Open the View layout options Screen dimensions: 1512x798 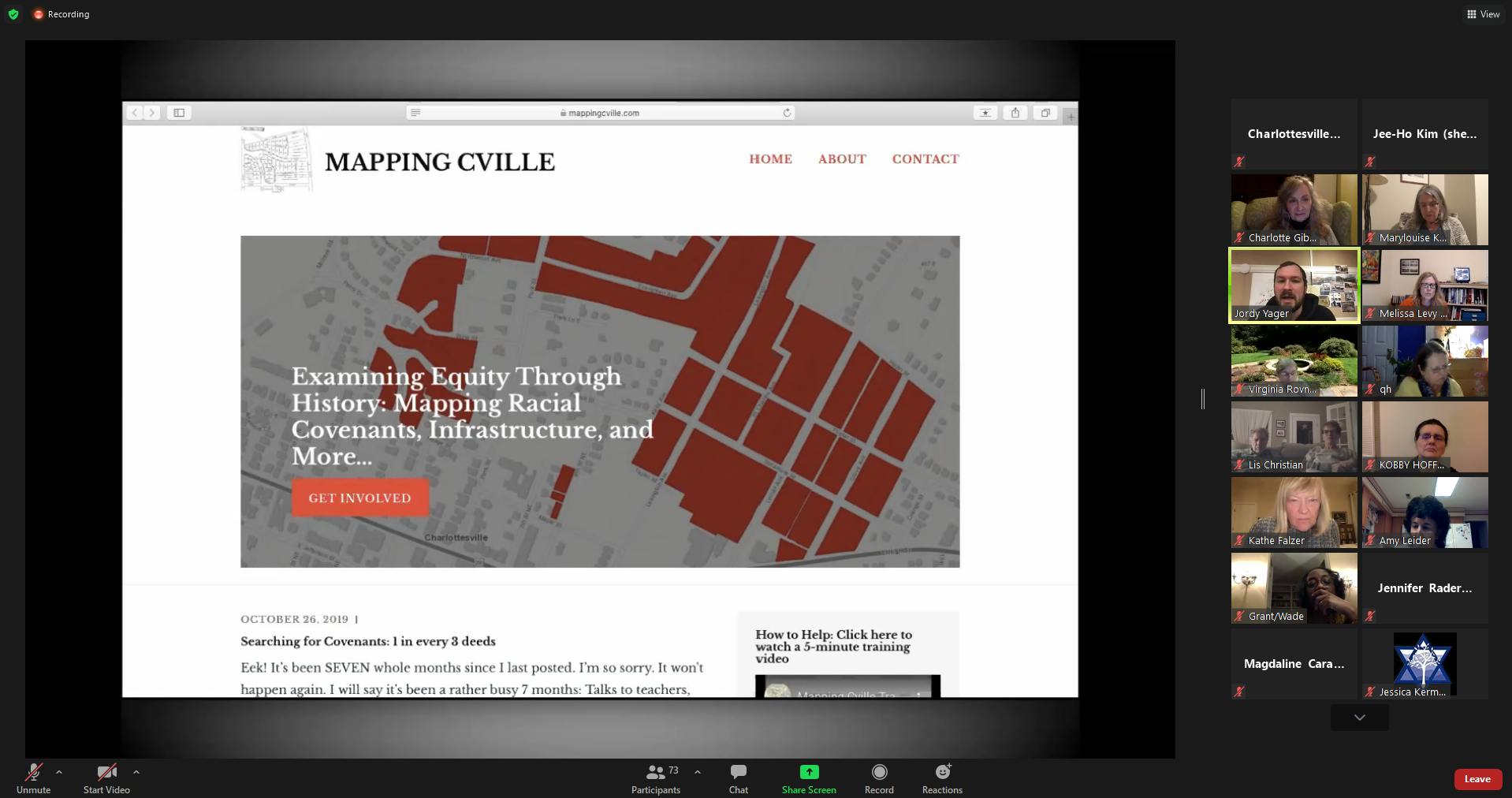[1483, 14]
